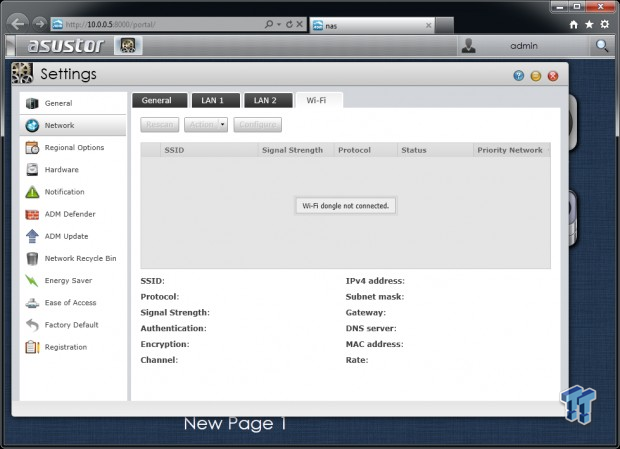Minimize Settings window with yellow button
Screen dimensions: 620x449
click(x=536, y=76)
